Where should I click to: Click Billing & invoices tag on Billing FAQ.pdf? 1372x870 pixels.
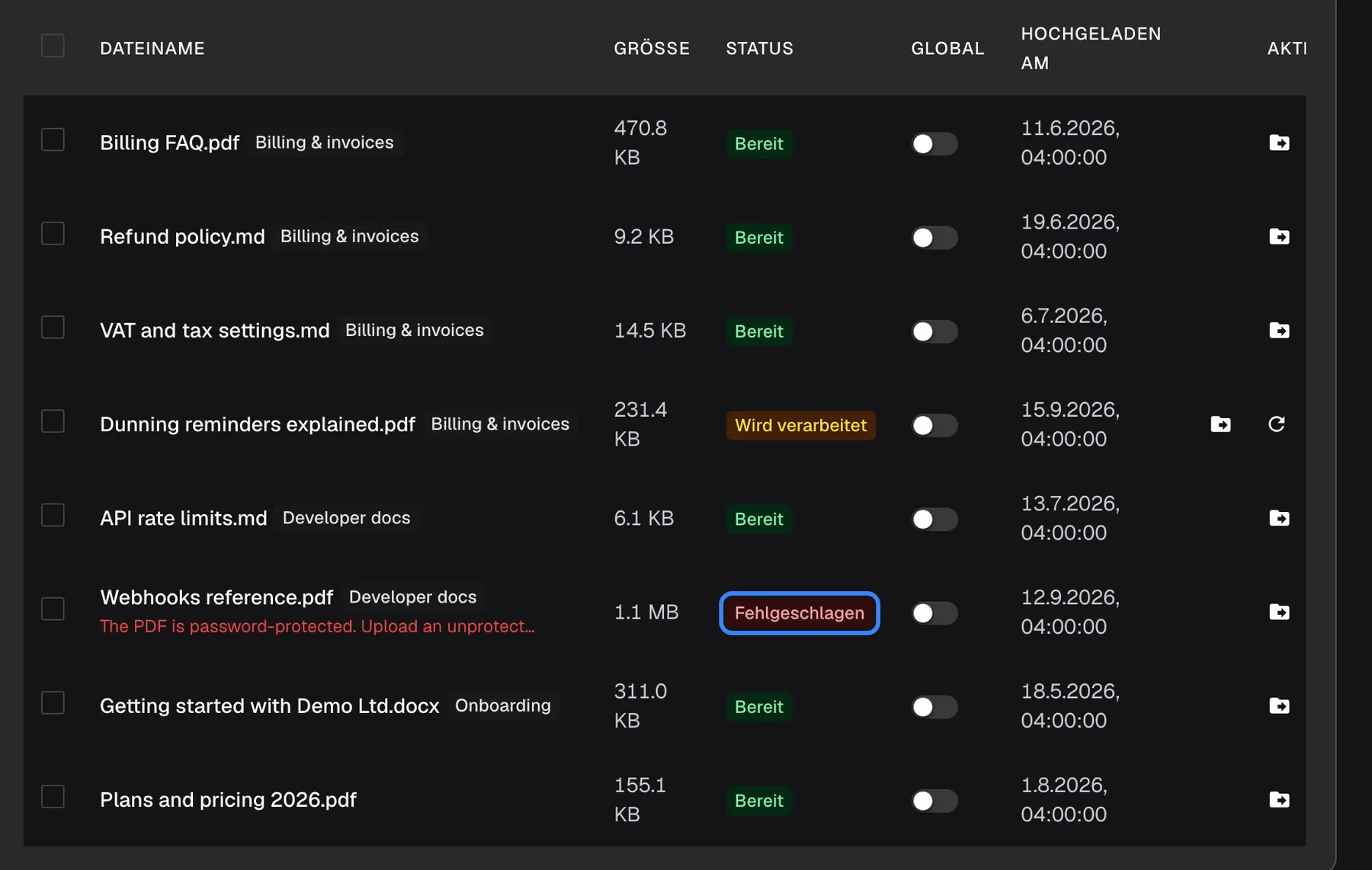325,142
